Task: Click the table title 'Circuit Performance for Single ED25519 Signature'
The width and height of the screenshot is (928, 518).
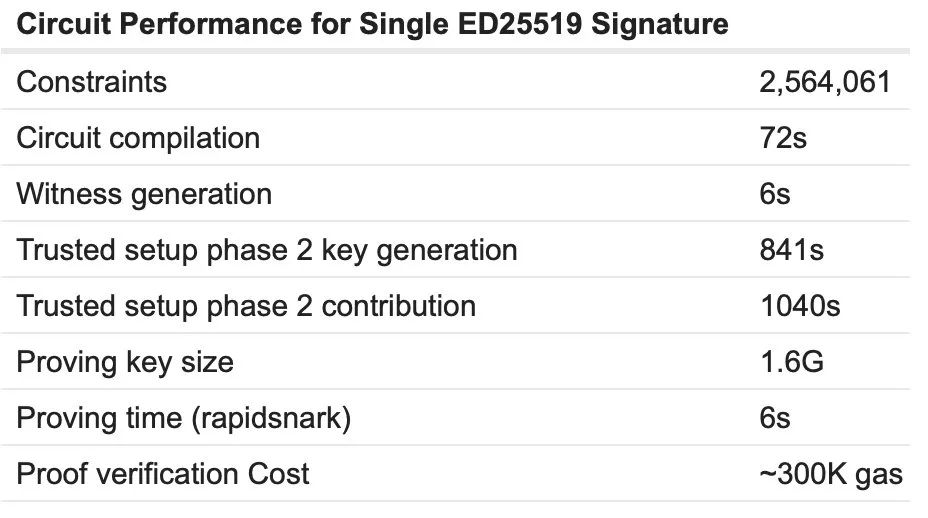Action: [372, 25]
